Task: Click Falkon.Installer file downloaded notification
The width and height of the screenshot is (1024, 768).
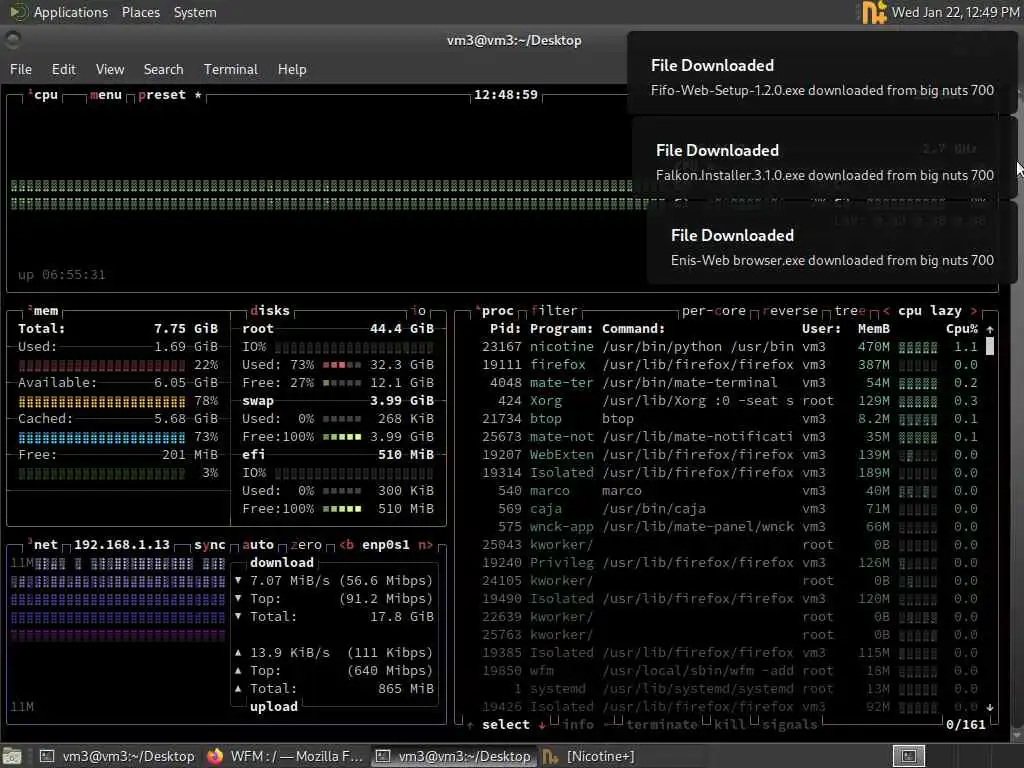Action: (x=824, y=159)
